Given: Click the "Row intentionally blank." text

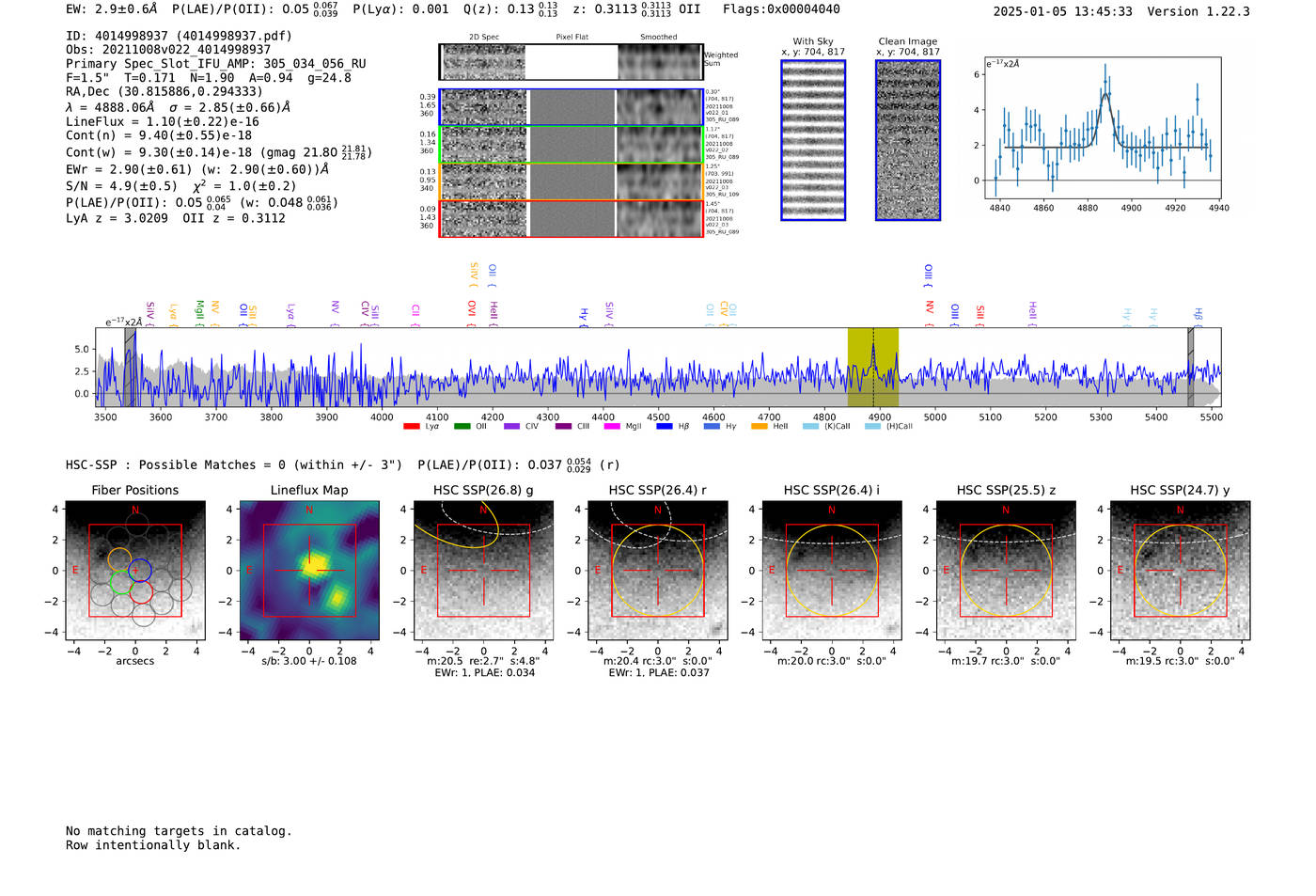Looking at the screenshot, I should (x=153, y=845).
